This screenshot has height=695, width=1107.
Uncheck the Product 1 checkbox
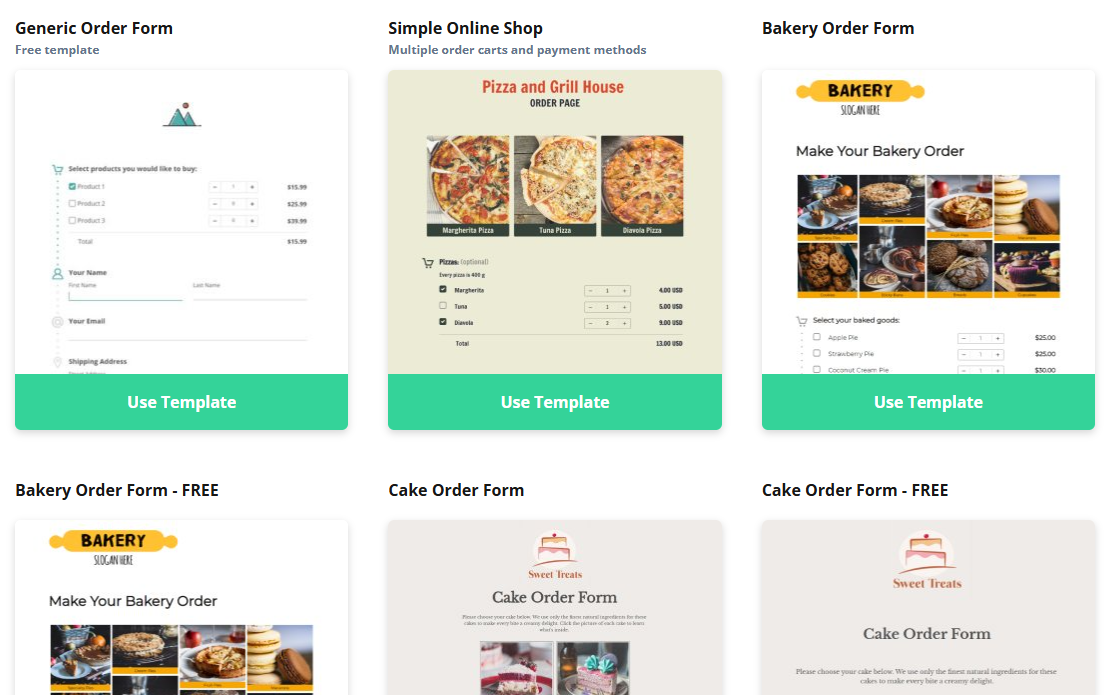pyautogui.click(x=72, y=187)
